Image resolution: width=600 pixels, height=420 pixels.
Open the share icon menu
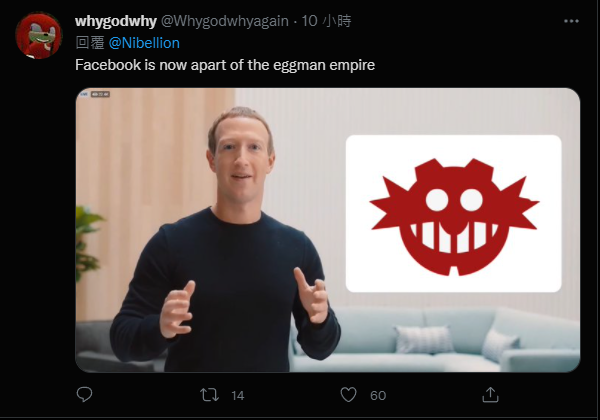(x=489, y=395)
